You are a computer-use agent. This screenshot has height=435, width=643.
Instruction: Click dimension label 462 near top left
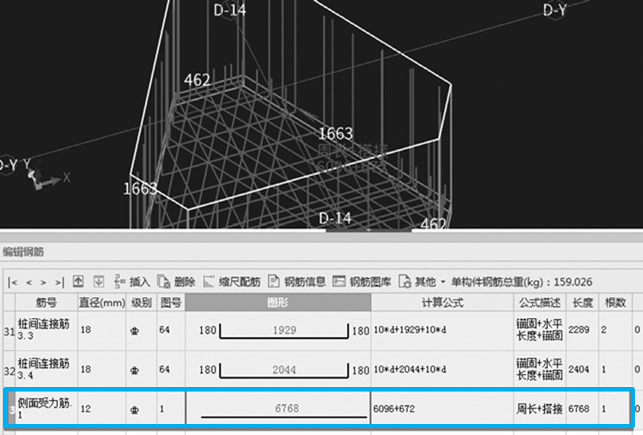197,80
